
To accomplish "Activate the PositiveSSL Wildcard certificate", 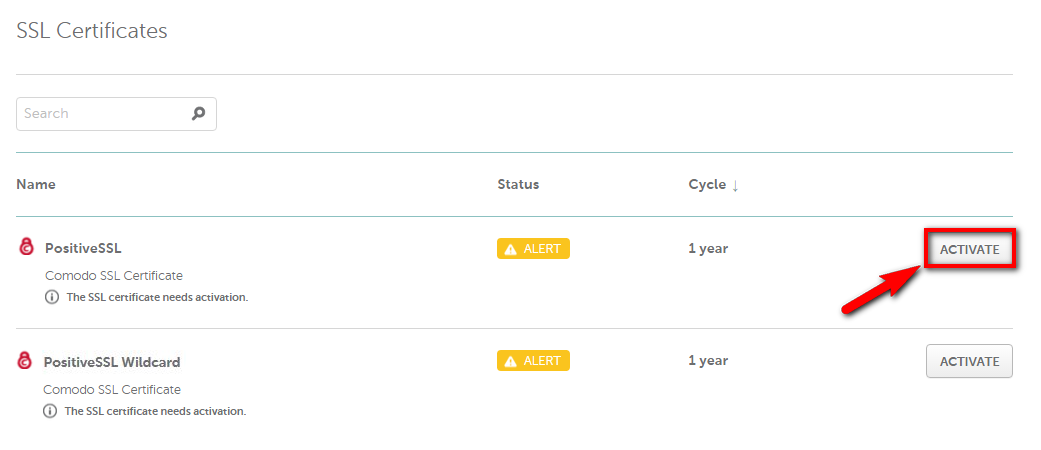I will pyautogui.click(x=969, y=361).
